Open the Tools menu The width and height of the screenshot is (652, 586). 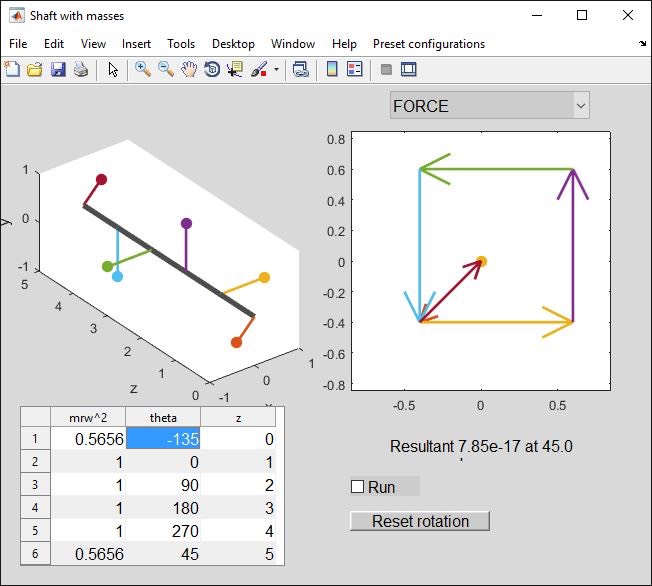tap(181, 44)
